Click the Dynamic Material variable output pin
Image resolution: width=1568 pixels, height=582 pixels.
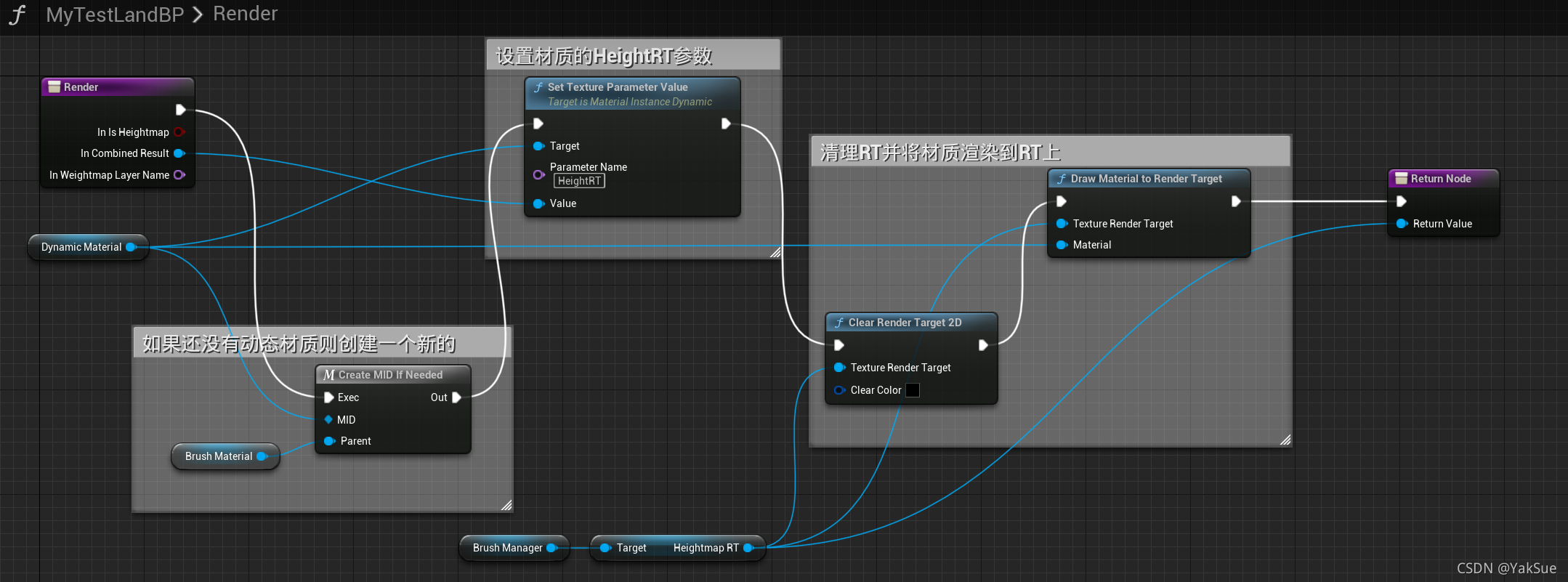coord(131,247)
